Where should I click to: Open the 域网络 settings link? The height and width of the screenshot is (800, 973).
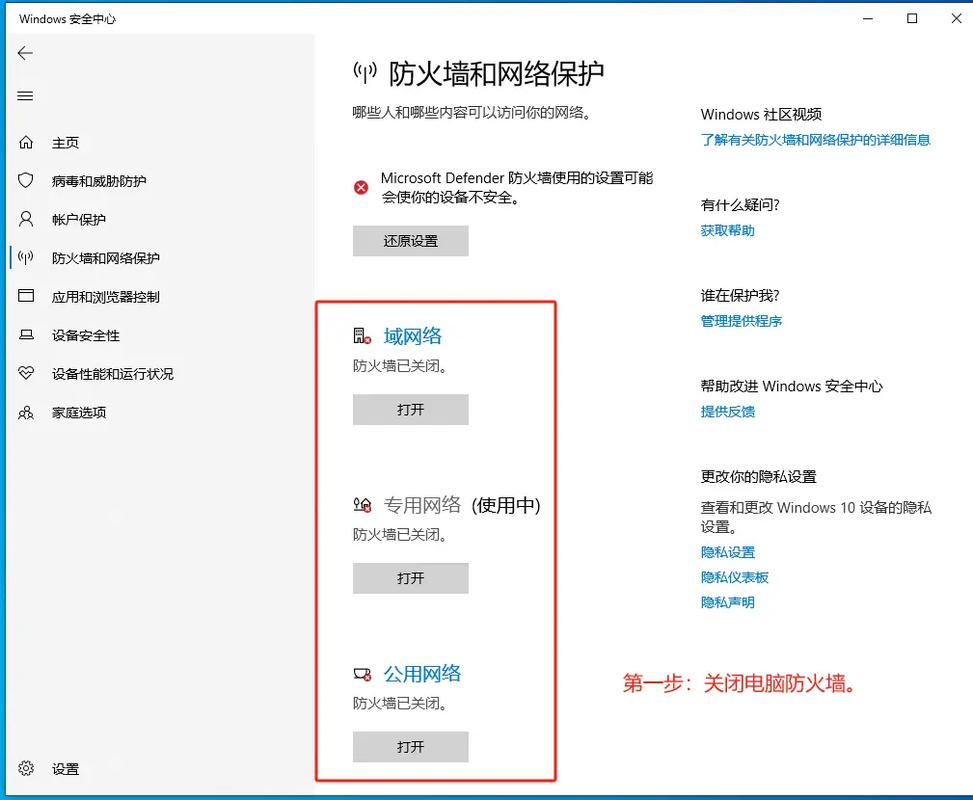pos(413,336)
